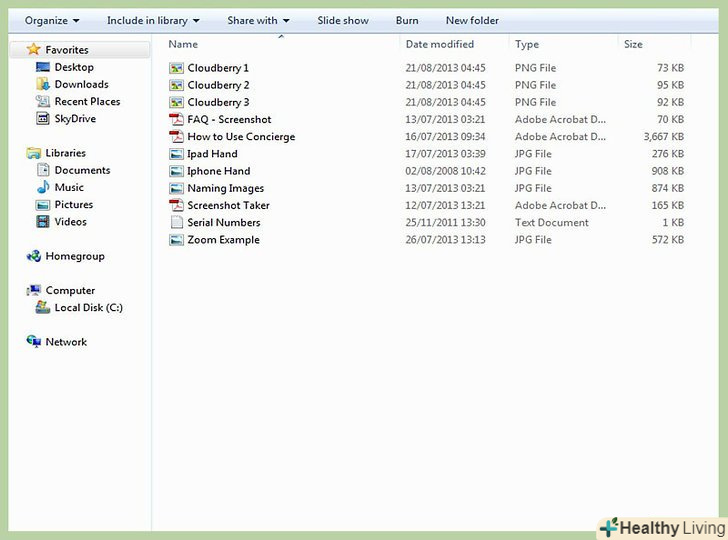The width and height of the screenshot is (728, 540).
Task: Click the Pictures library icon
Action: 43,205
